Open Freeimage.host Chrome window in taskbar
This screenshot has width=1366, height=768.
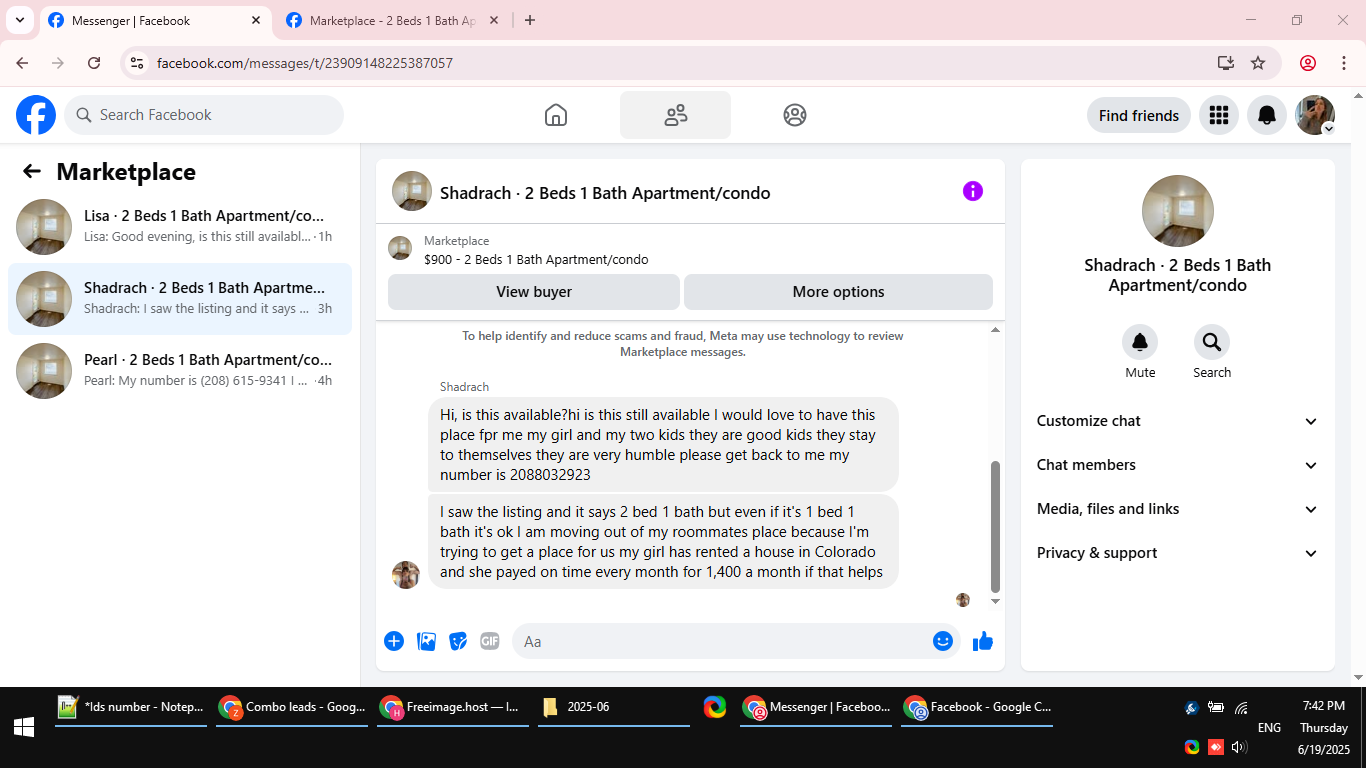click(453, 707)
